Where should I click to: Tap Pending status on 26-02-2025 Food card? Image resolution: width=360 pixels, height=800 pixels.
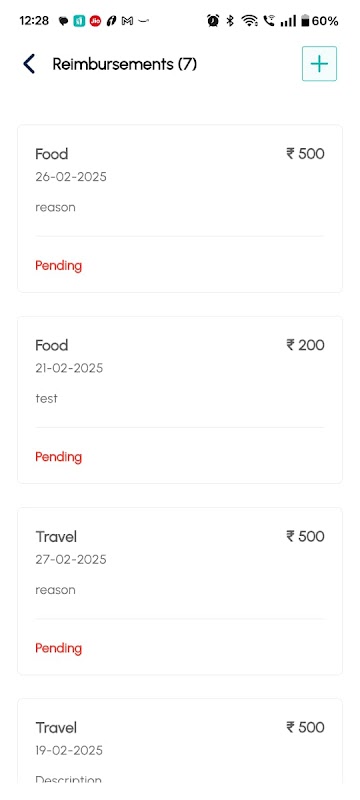tap(59, 266)
